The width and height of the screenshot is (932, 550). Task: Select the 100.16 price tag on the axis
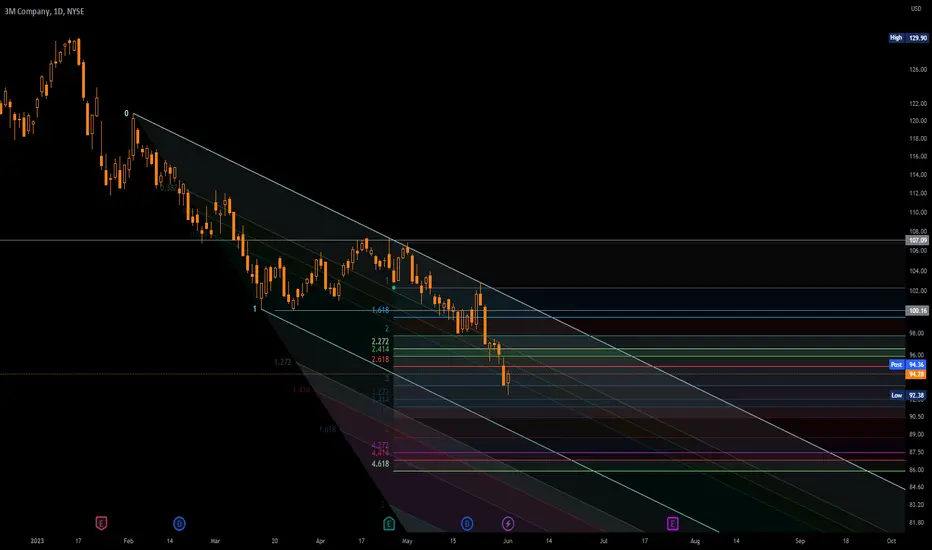point(917,310)
